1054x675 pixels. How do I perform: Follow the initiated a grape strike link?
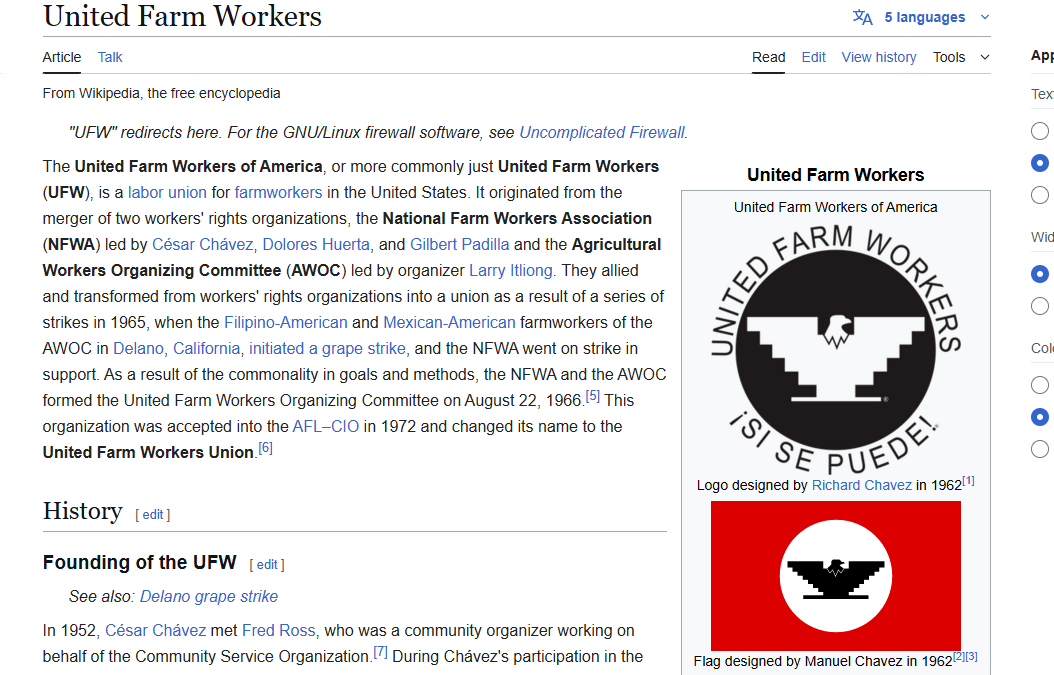tap(327, 348)
